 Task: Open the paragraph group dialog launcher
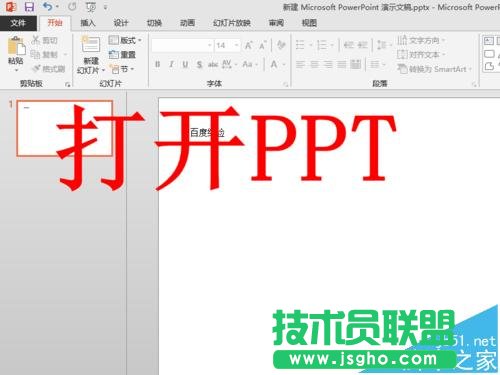[x=474, y=85]
